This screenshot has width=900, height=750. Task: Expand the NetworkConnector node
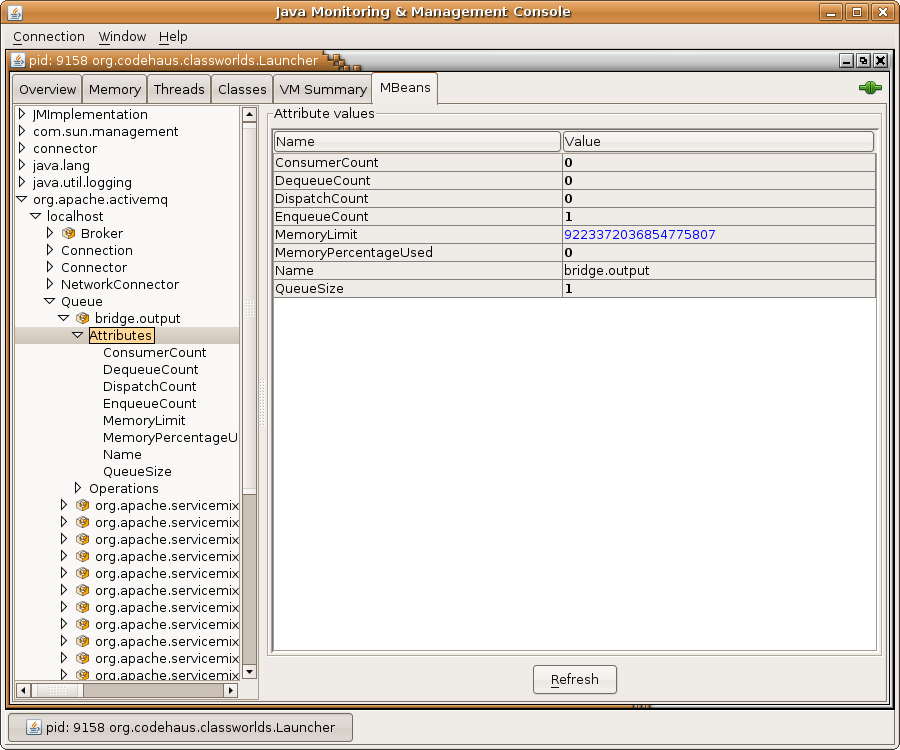[x=50, y=283]
